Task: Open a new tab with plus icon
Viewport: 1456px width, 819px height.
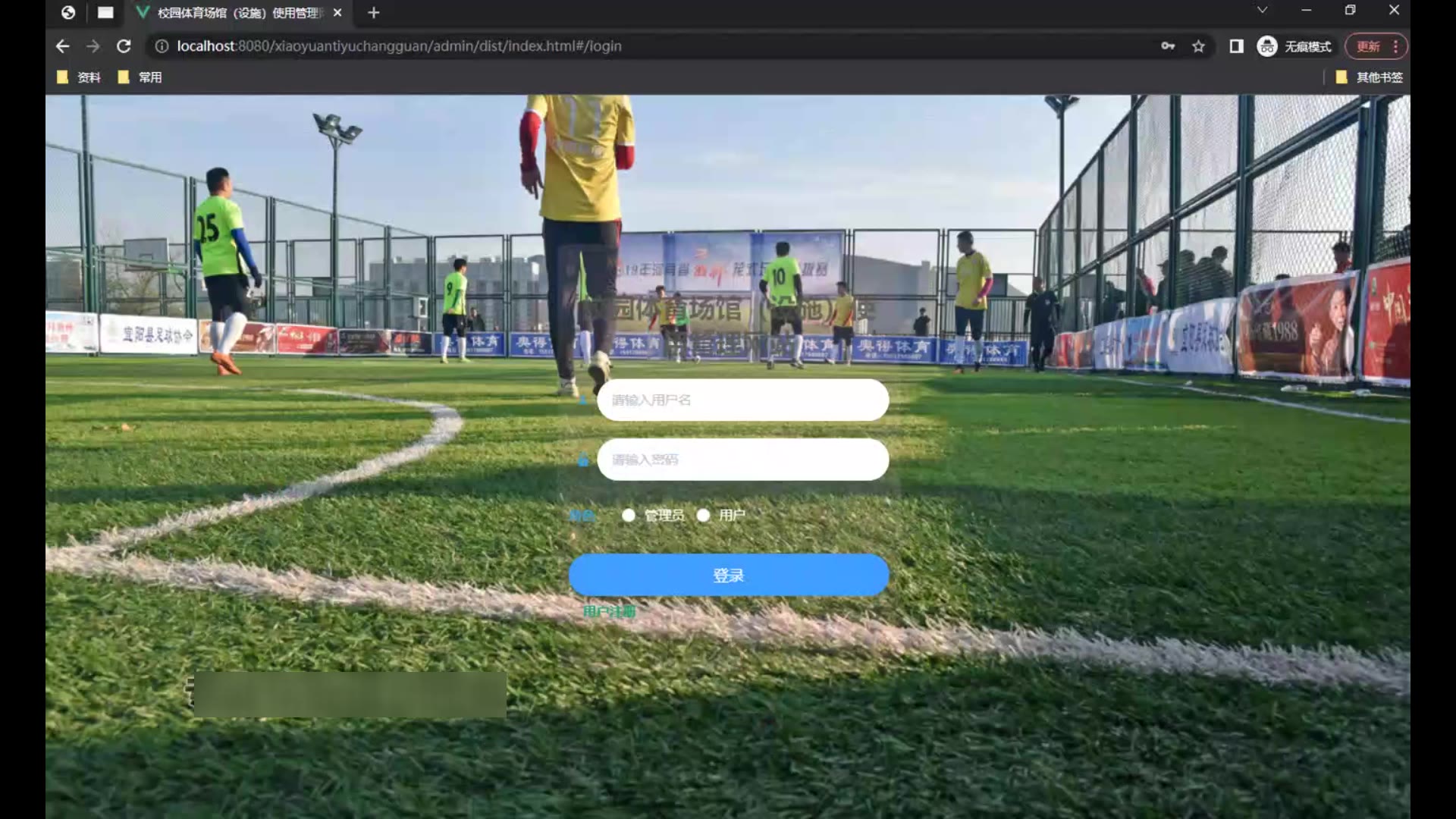Action: pos(373,13)
